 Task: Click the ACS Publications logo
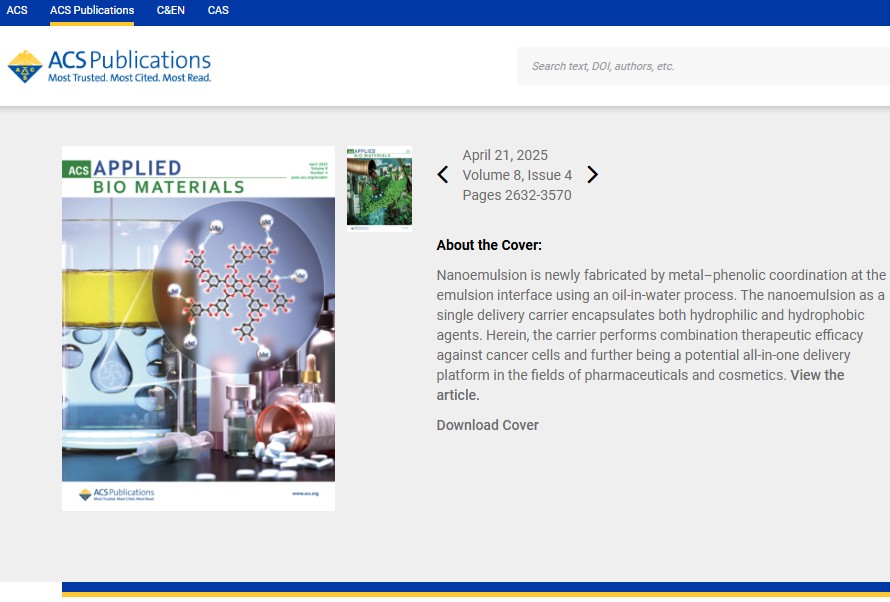point(109,66)
